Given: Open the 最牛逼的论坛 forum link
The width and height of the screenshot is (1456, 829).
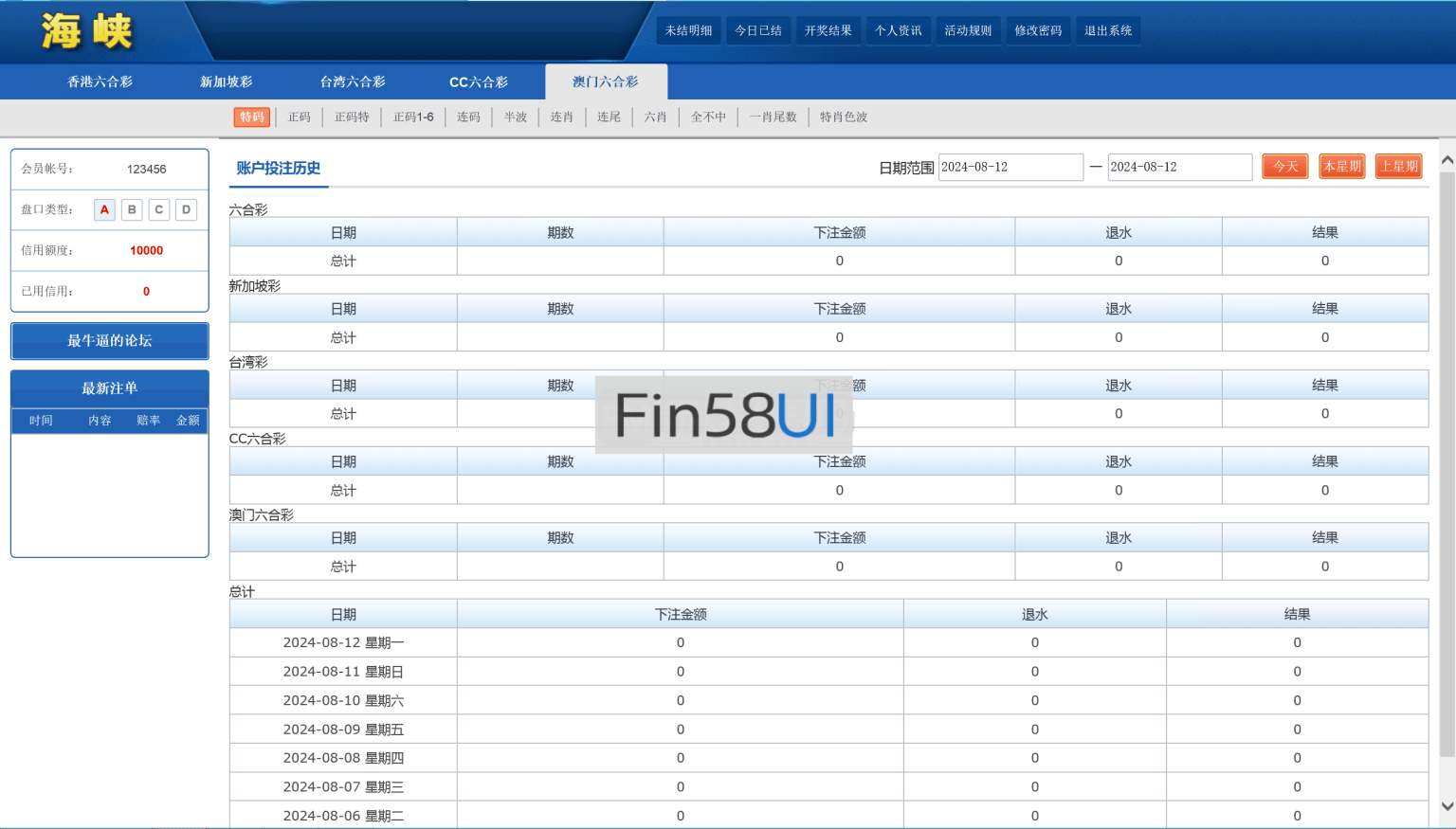Looking at the screenshot, I should [110, 341].
